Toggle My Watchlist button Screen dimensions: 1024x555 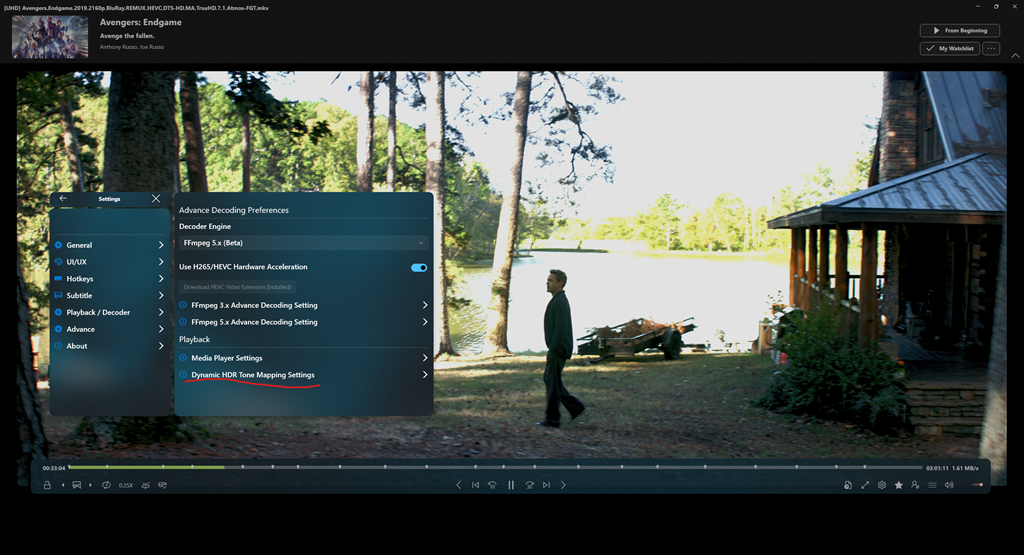pyautogui.click(x=950, y=48)
